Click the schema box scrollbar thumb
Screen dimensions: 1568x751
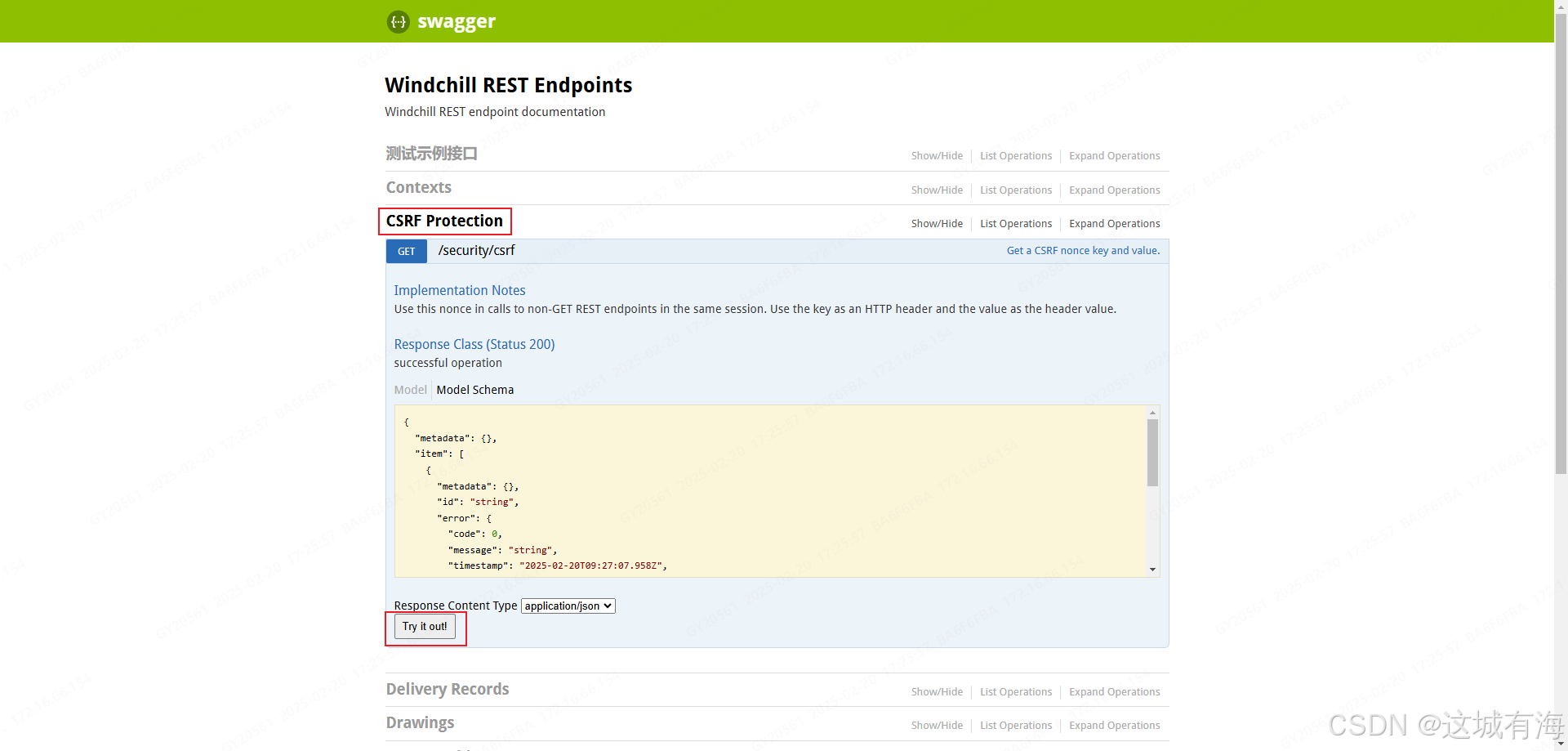[1152, 453]
